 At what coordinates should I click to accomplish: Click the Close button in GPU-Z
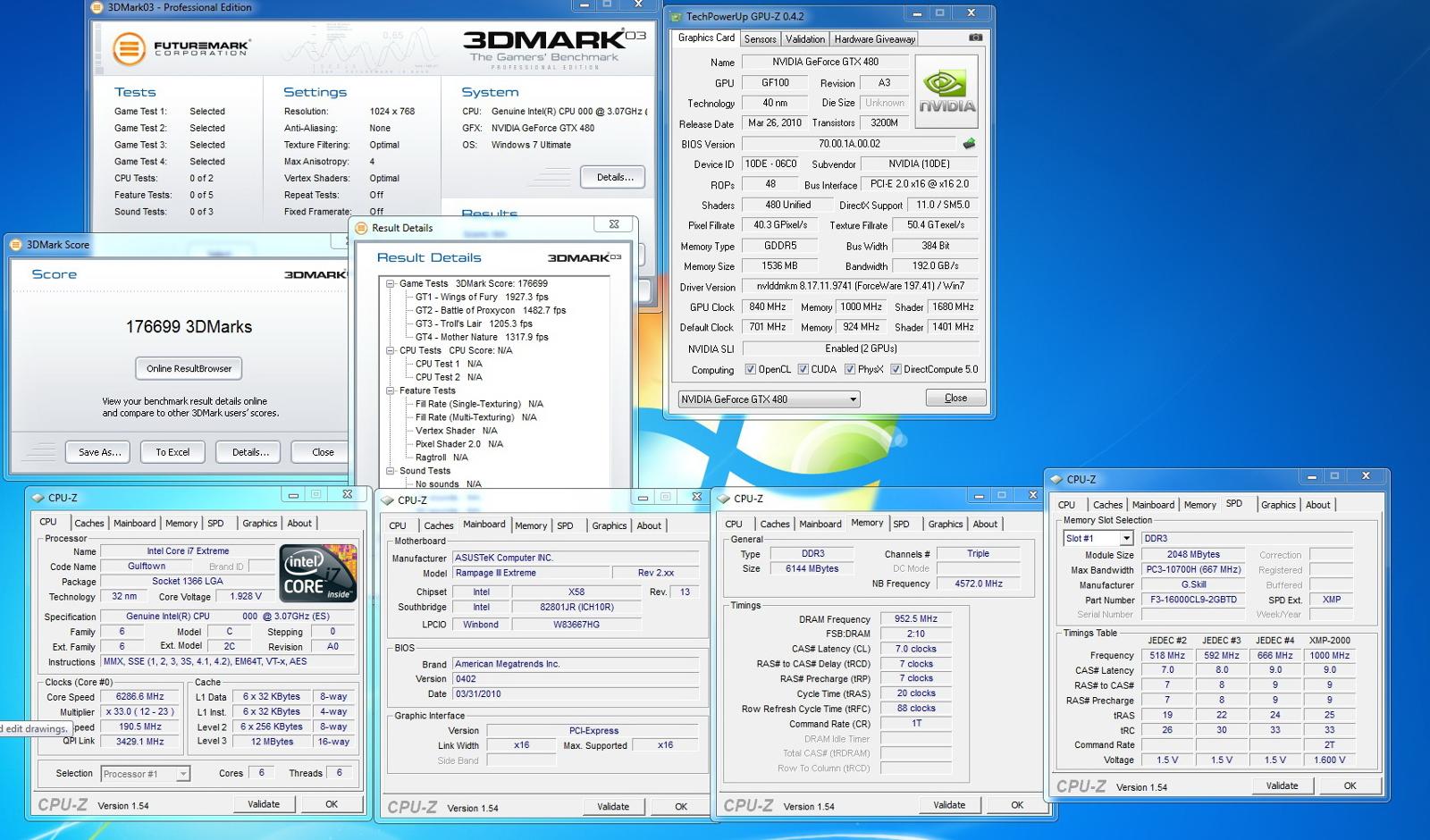955,399
